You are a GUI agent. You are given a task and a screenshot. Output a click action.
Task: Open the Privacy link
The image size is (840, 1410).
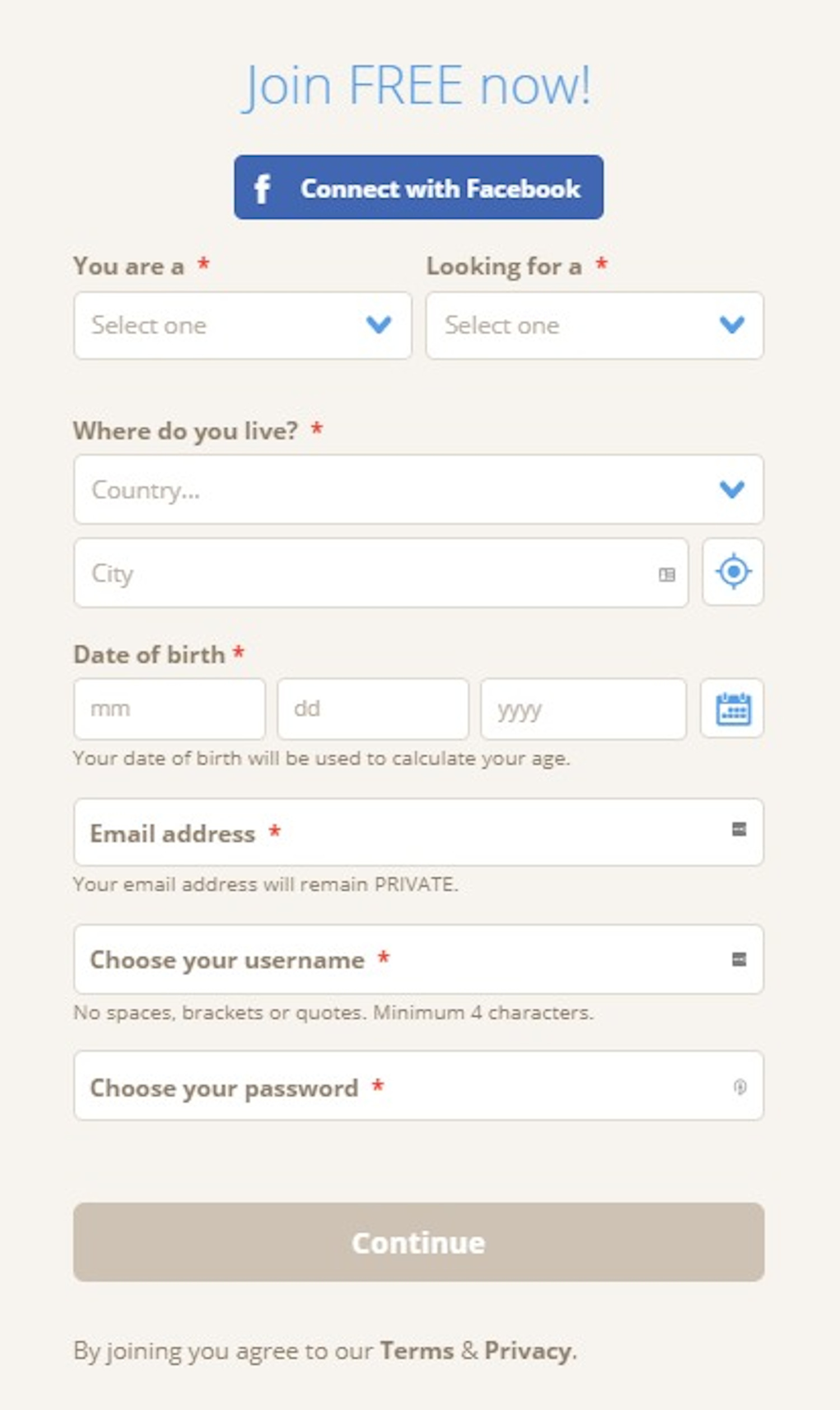pyautogui.click(x=528, y=1351)
